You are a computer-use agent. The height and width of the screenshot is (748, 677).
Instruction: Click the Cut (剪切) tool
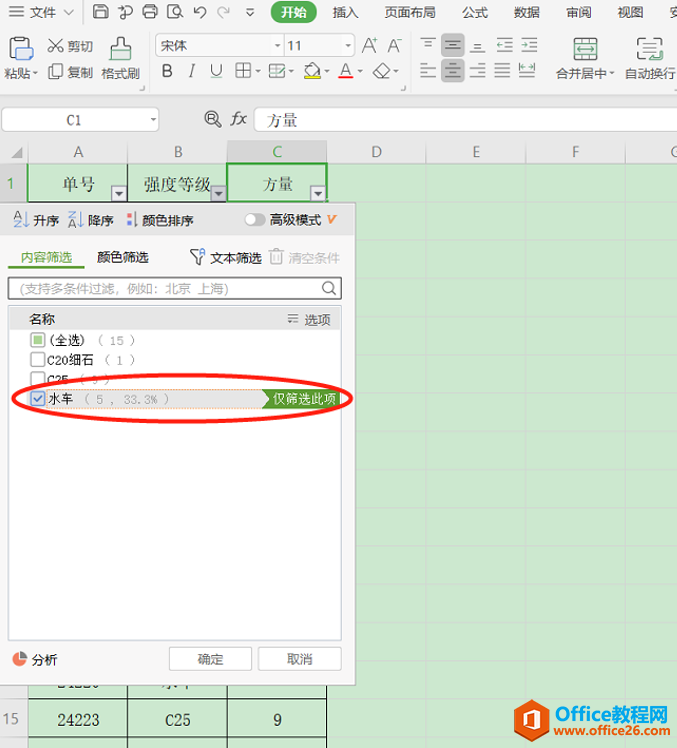pos(70,46)
